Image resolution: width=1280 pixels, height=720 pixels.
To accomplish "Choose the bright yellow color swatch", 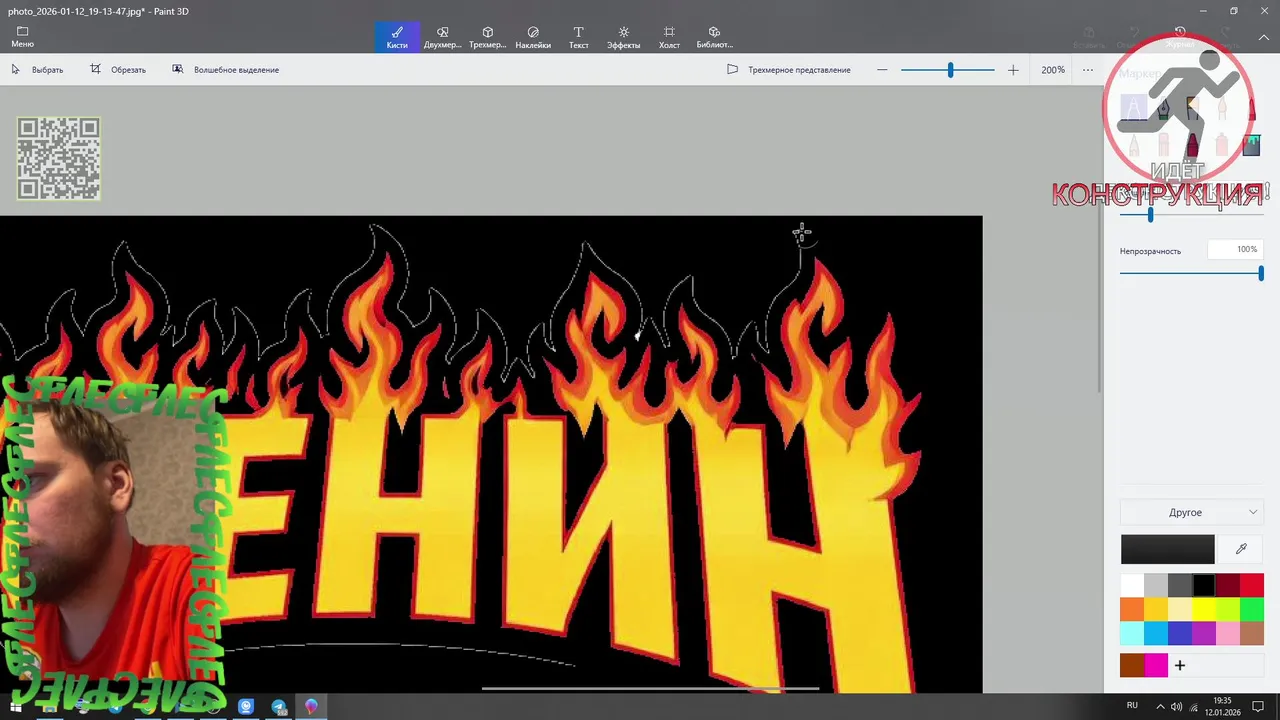I will tap(1204, 609).
